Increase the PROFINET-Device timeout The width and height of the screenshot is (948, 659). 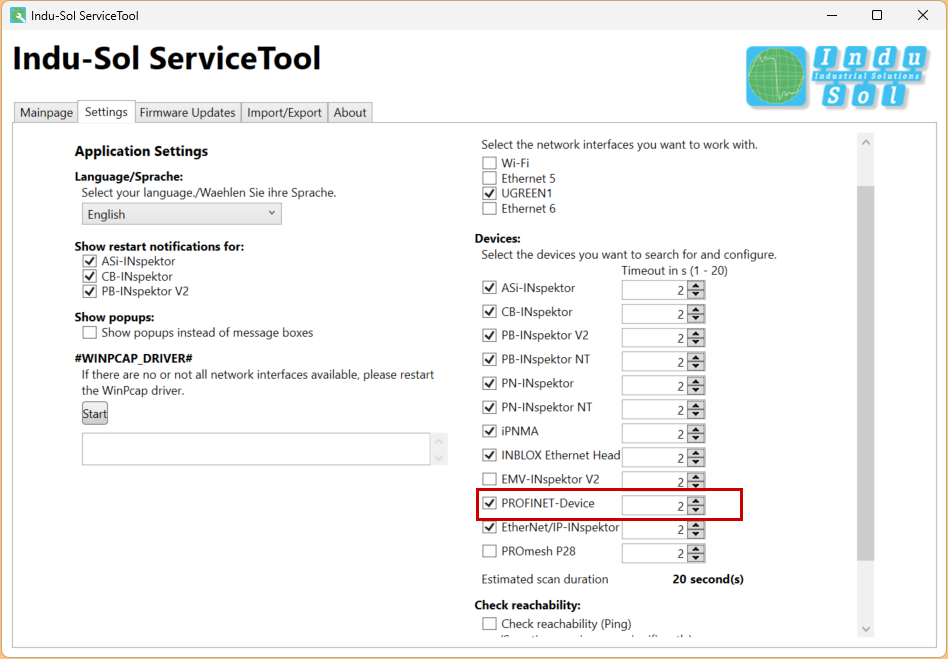[x=696, y=501]
